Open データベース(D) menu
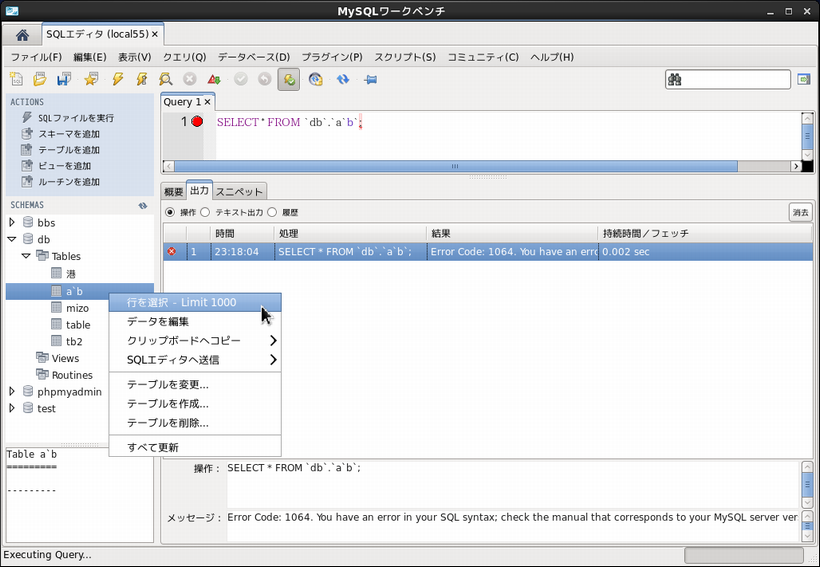The width and height of the screenshot is (820, 567). 254,57
